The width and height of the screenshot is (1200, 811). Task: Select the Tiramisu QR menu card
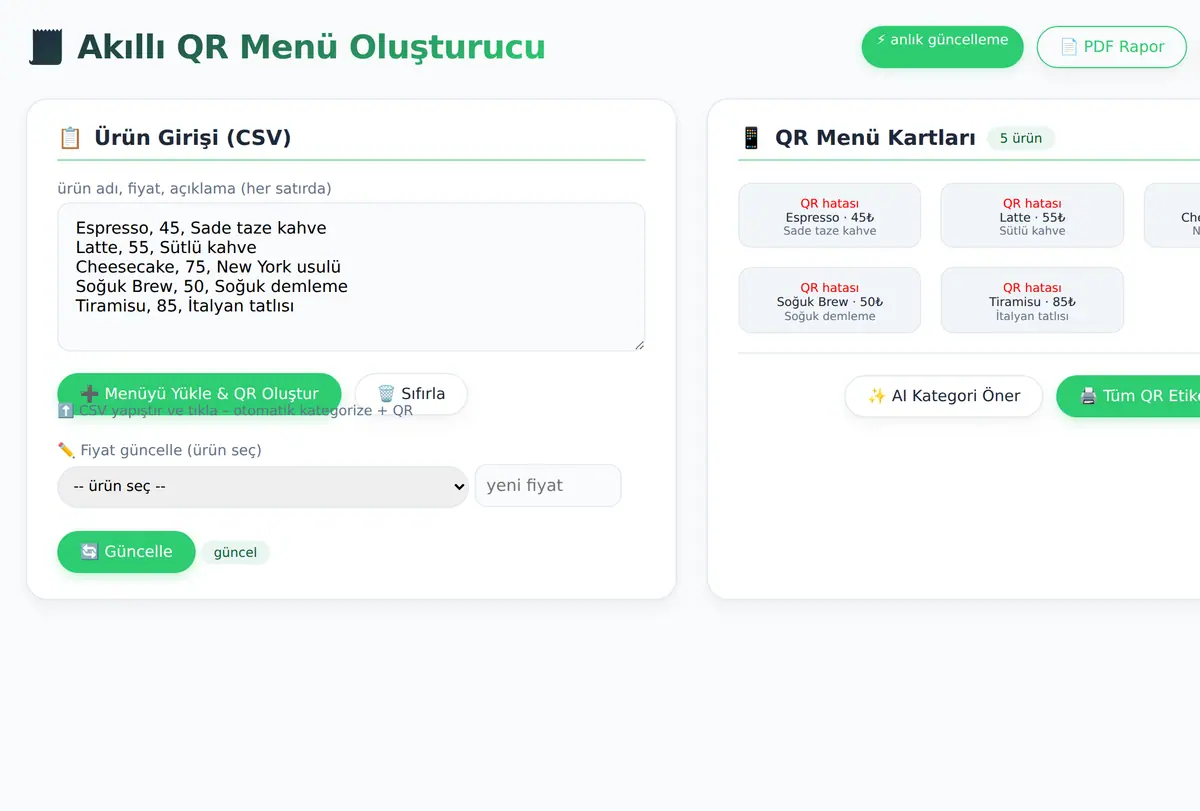1032,300
